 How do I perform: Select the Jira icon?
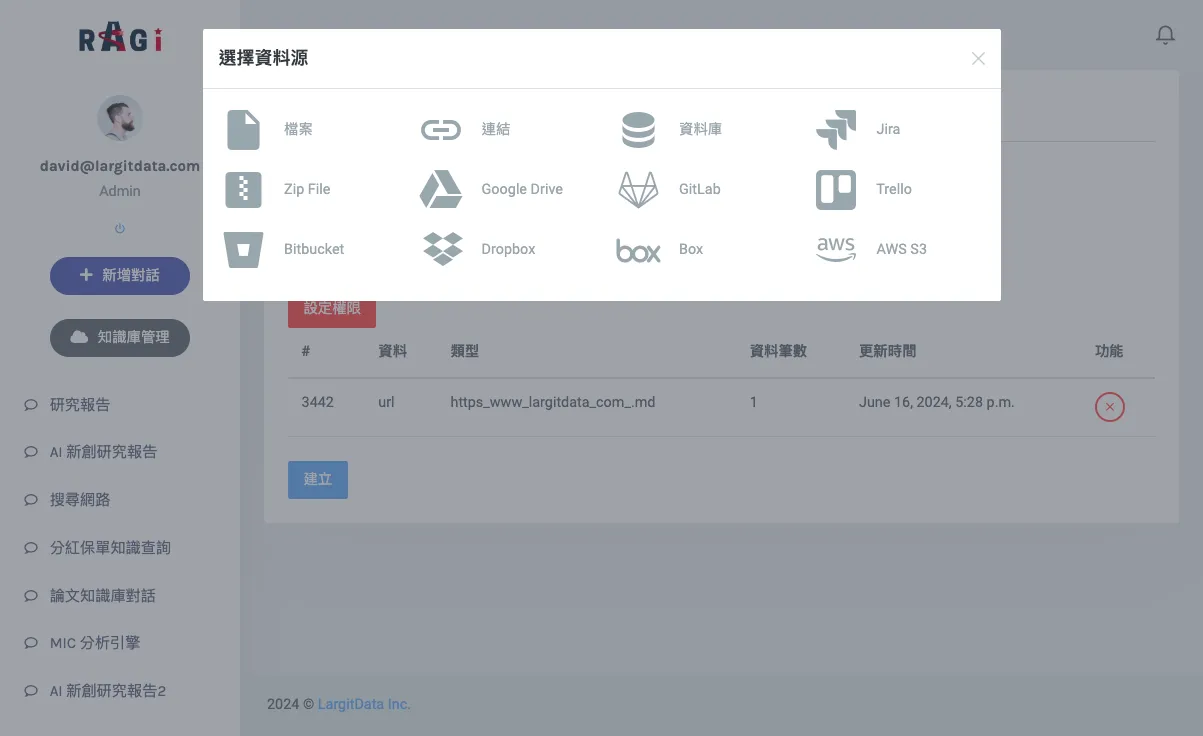coord(836,130)
